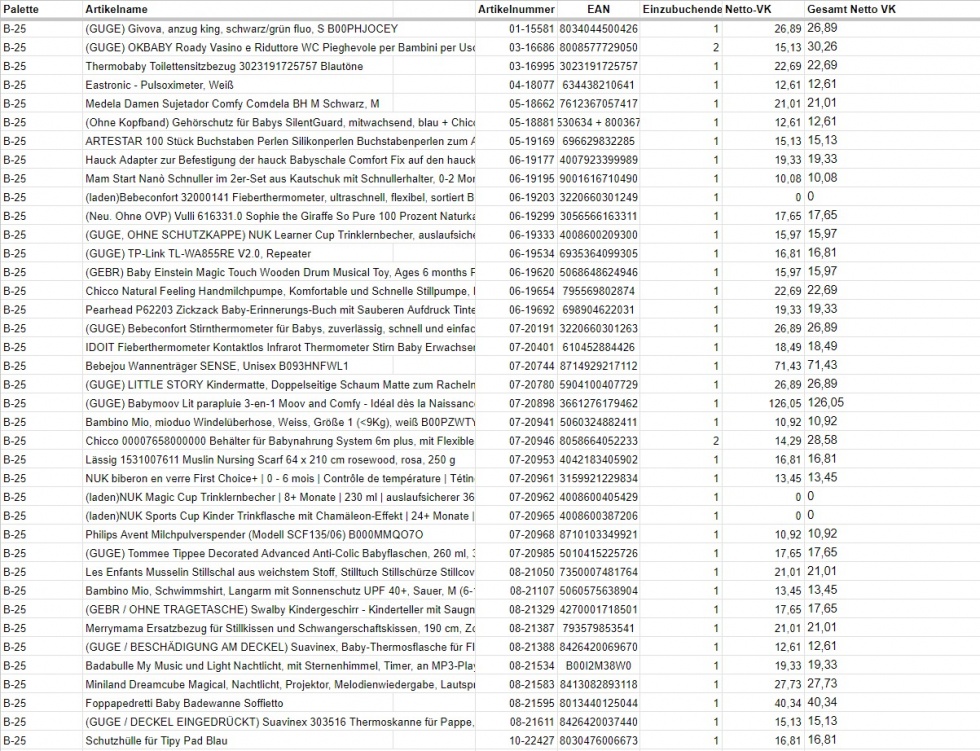Select the Babymoov Lit parapluie cell

coord(279,404)
